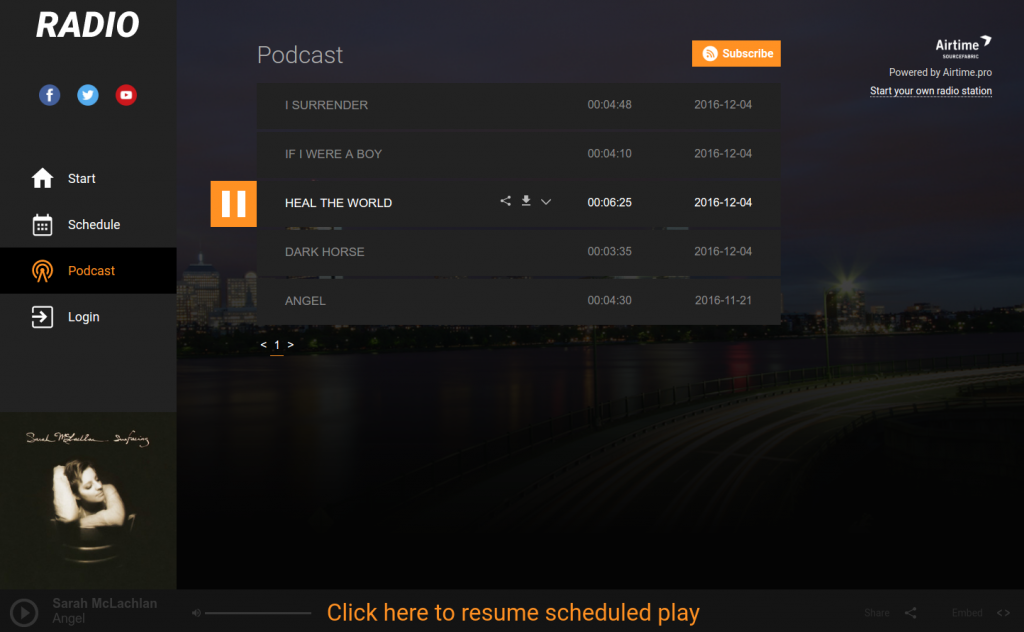1024x632 pixels.
Task: Go to the previous page of podcast episodes
Action: [263, 344]
